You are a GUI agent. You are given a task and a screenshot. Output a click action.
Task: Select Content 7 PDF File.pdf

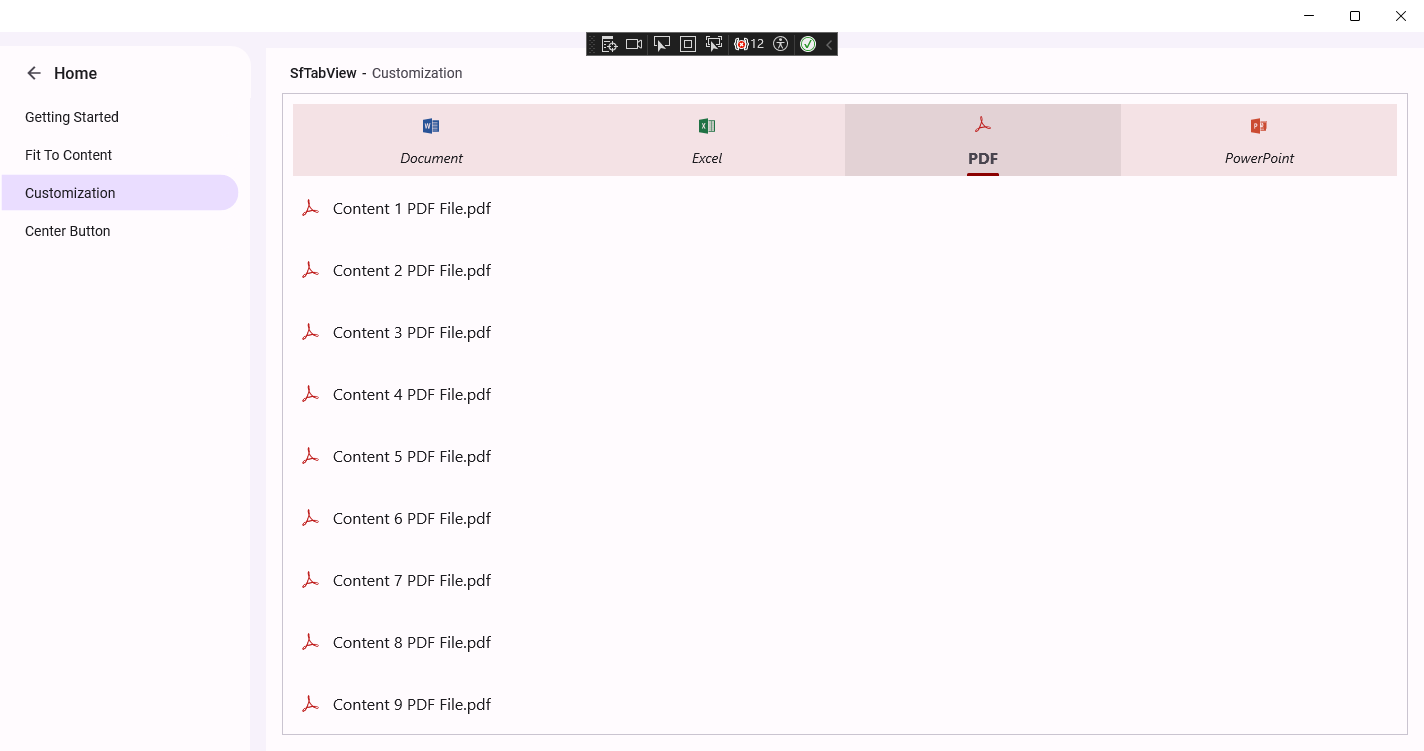pos(412,580)
